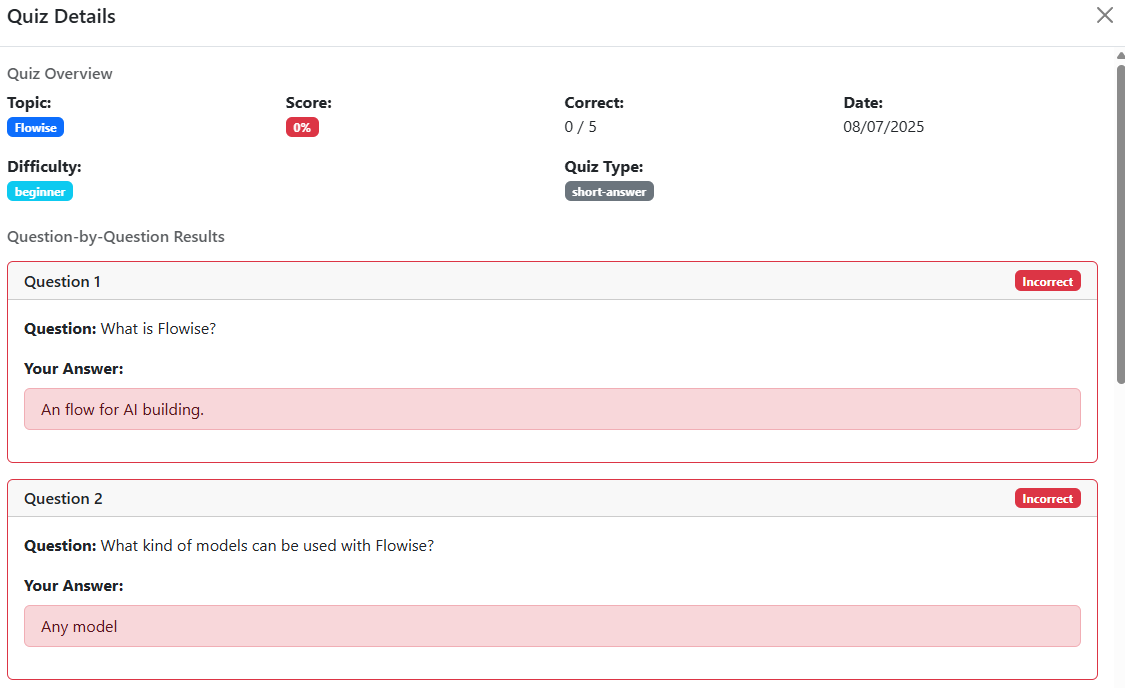
Task: Click the short-answer quiz type badge
Action: [x=609, y=192]
